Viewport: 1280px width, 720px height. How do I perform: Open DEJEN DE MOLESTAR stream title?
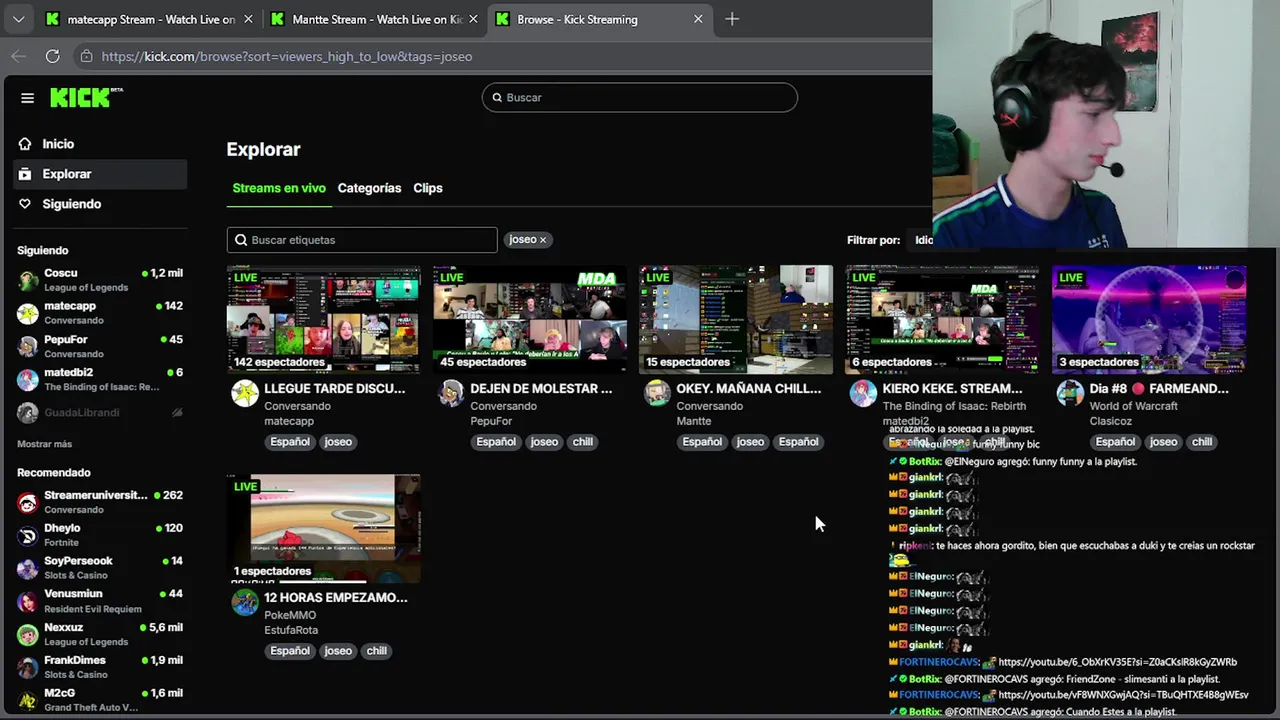pos(541,388)
